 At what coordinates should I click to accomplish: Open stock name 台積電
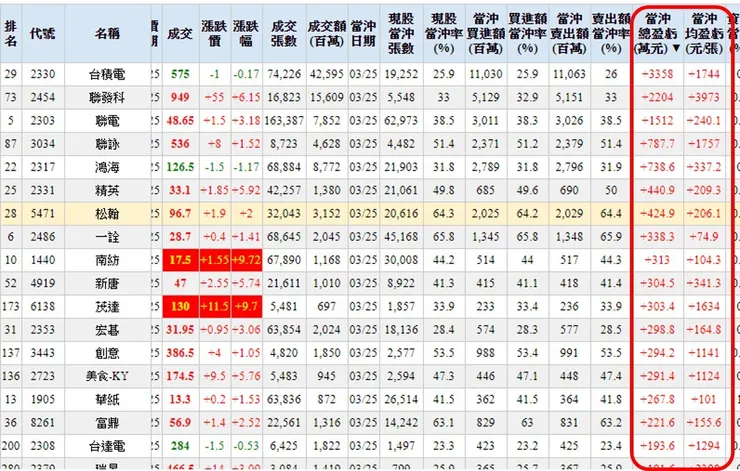click(107, 74)
